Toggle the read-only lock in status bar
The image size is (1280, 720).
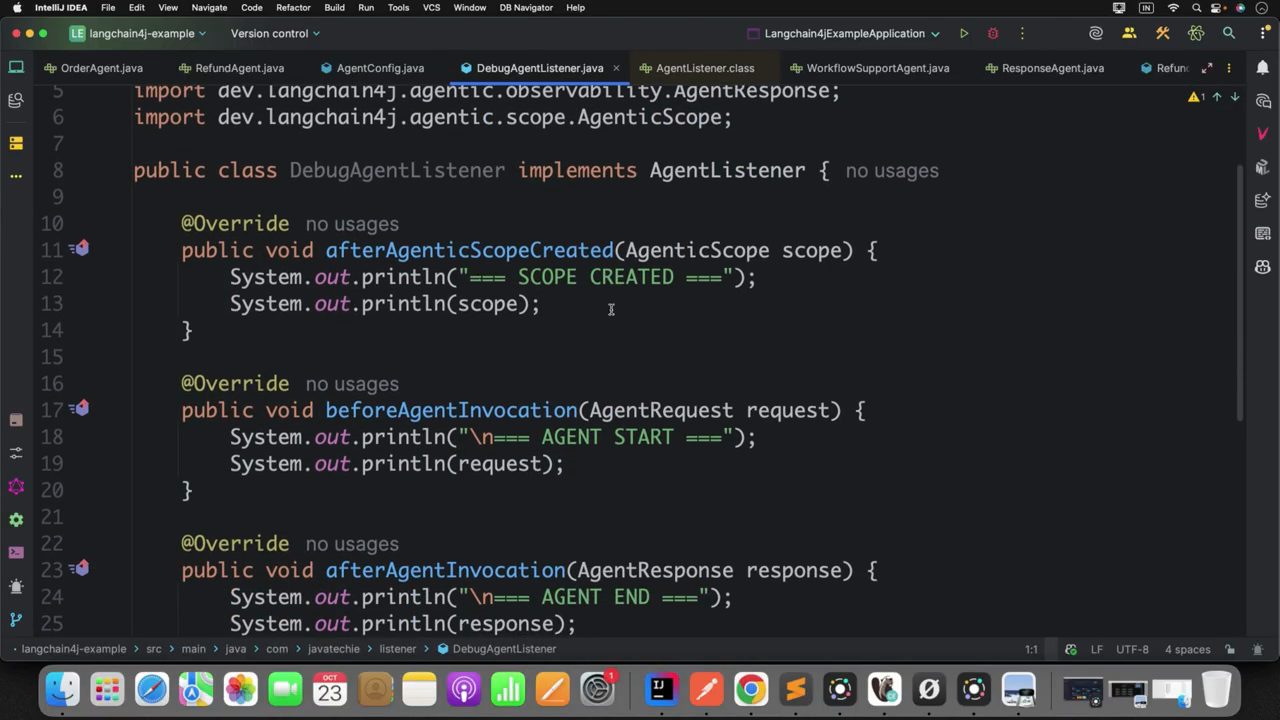pyautogui.click(x=1230, y=649)
